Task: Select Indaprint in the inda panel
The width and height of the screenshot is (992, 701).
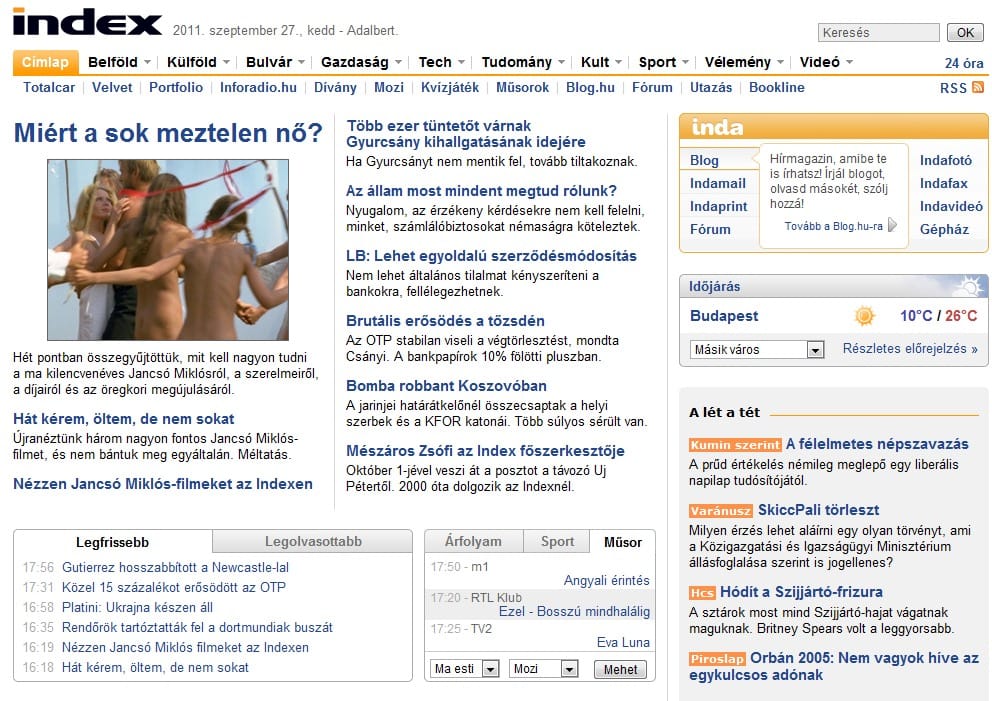Action: [719, 206]
